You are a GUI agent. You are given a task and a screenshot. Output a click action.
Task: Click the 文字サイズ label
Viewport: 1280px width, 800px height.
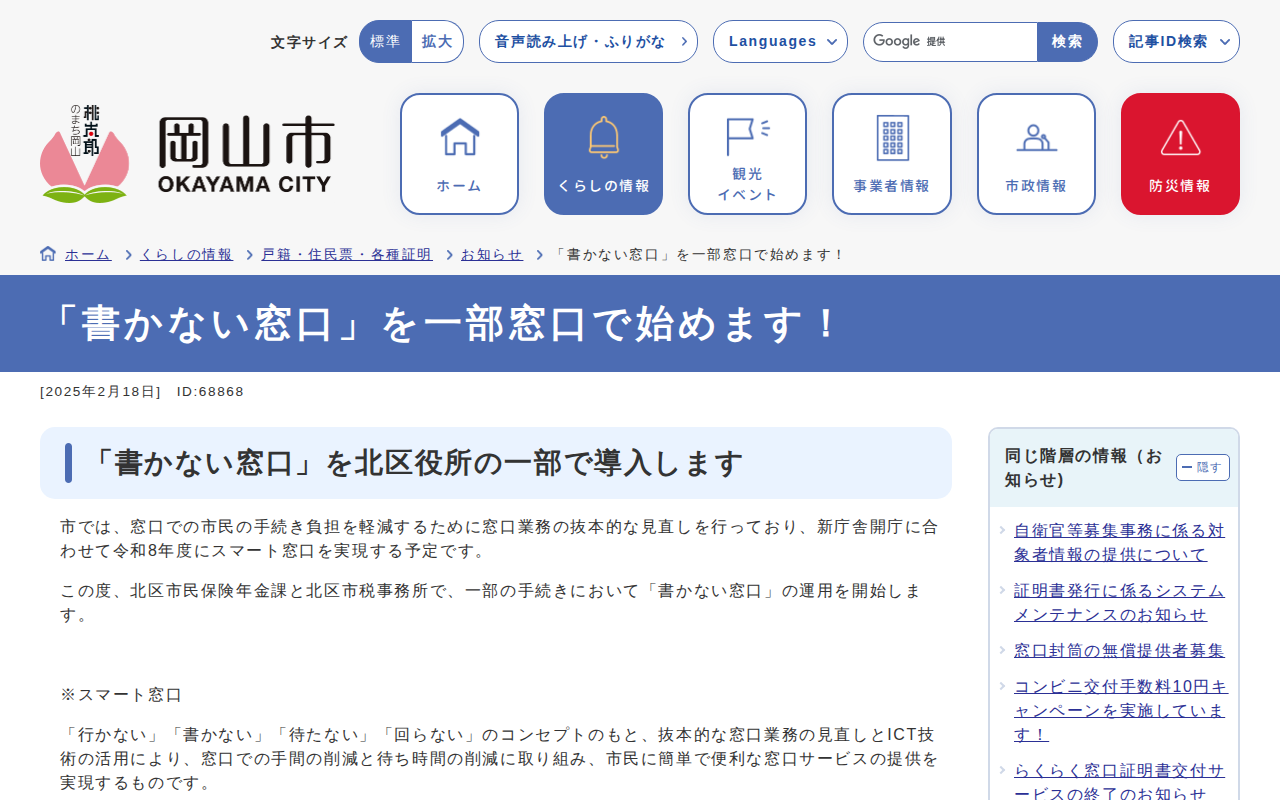pyautogui.click(x=309, y=42)
